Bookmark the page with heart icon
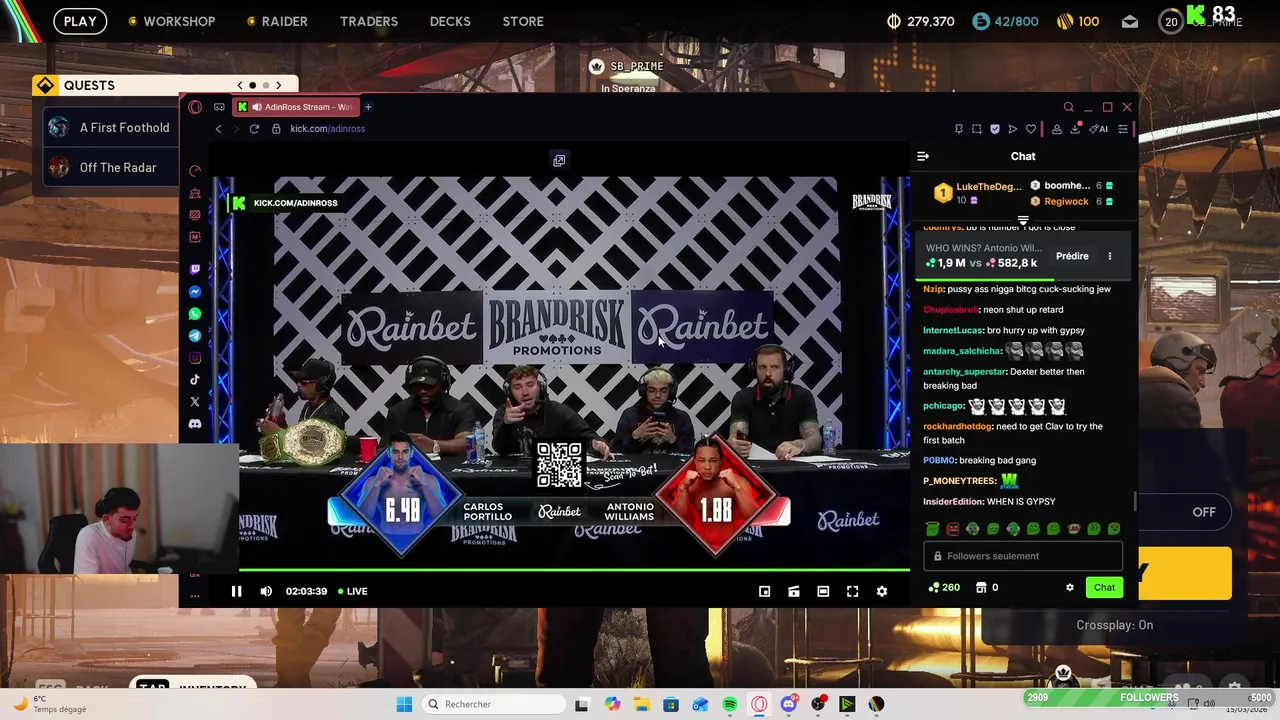Image resolution: width=1280 pixels, height=720 pixels. [x=1031, y=129]
